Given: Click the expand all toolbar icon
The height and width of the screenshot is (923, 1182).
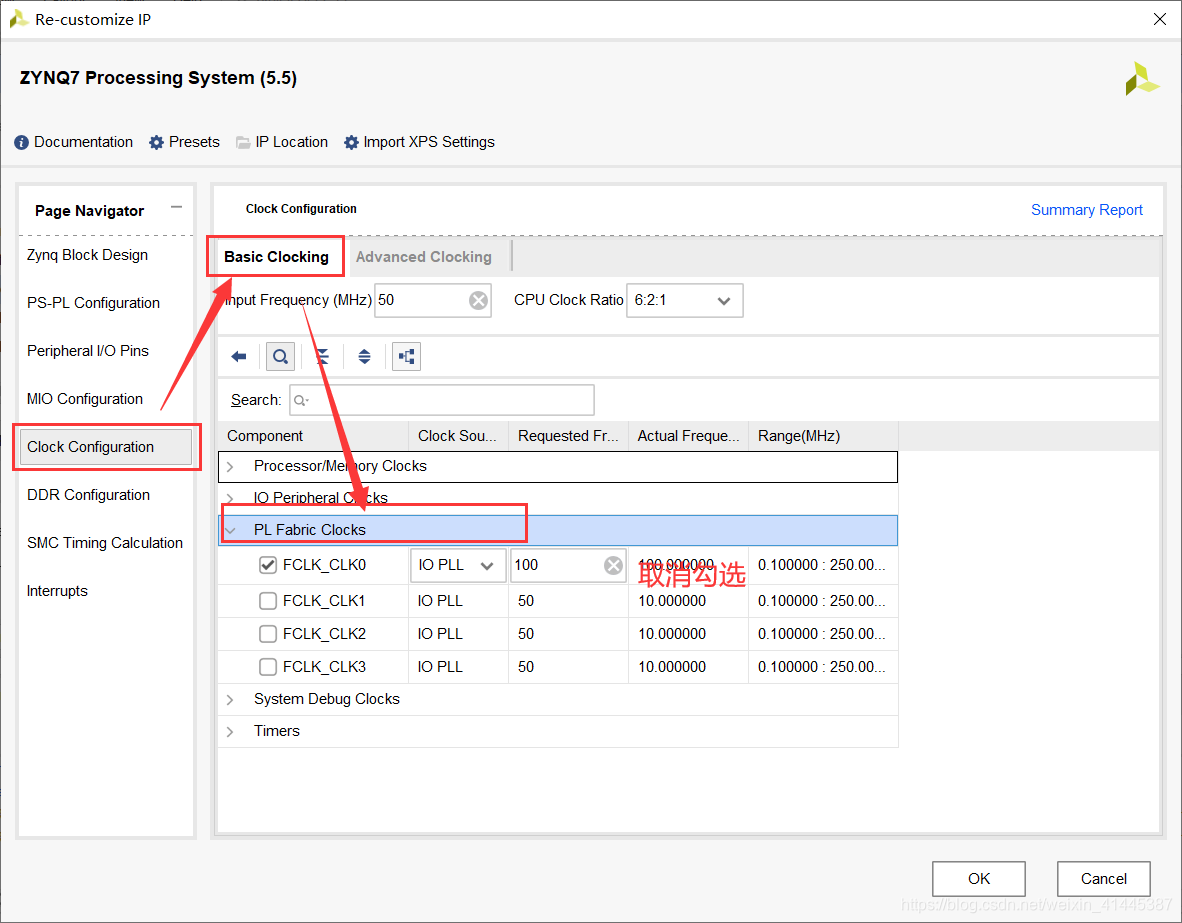Looking at the screenshot, I should click(x=364, y=357).
